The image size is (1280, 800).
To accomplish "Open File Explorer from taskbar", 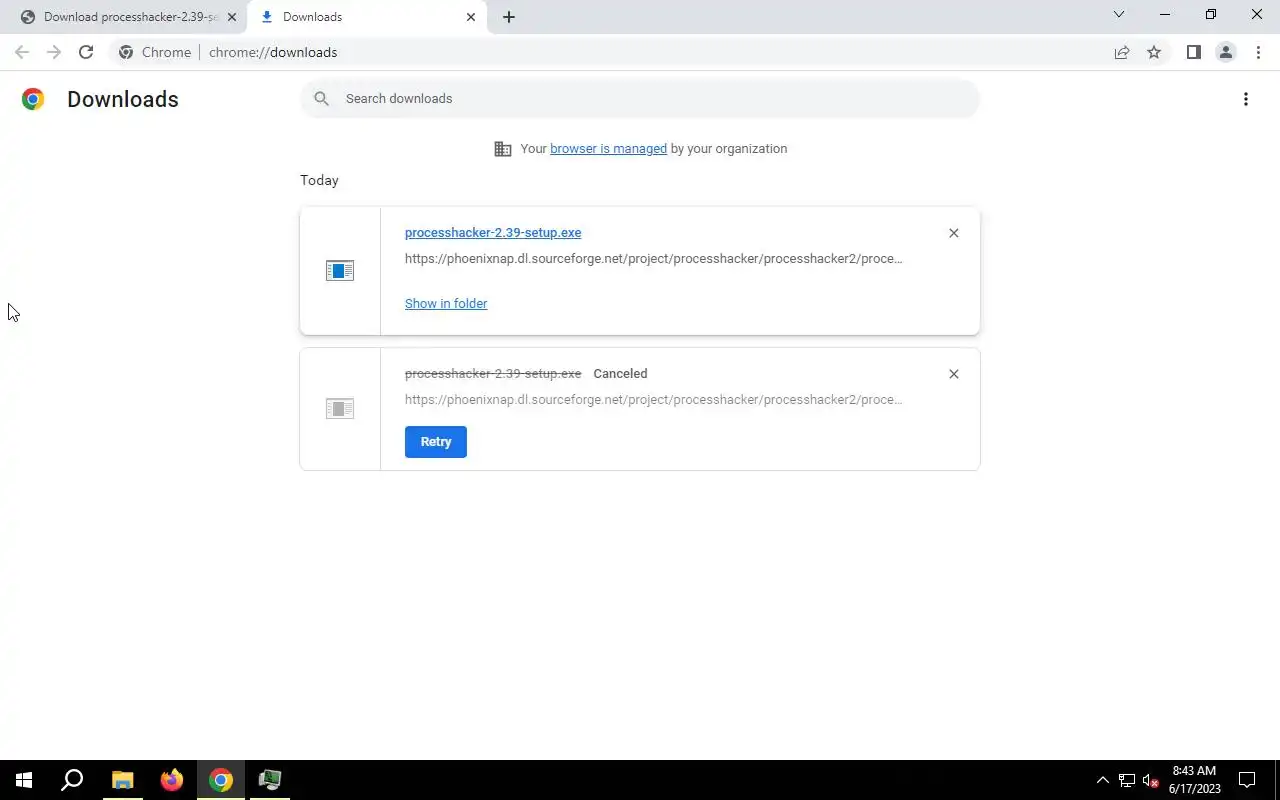I will point(122,780).
